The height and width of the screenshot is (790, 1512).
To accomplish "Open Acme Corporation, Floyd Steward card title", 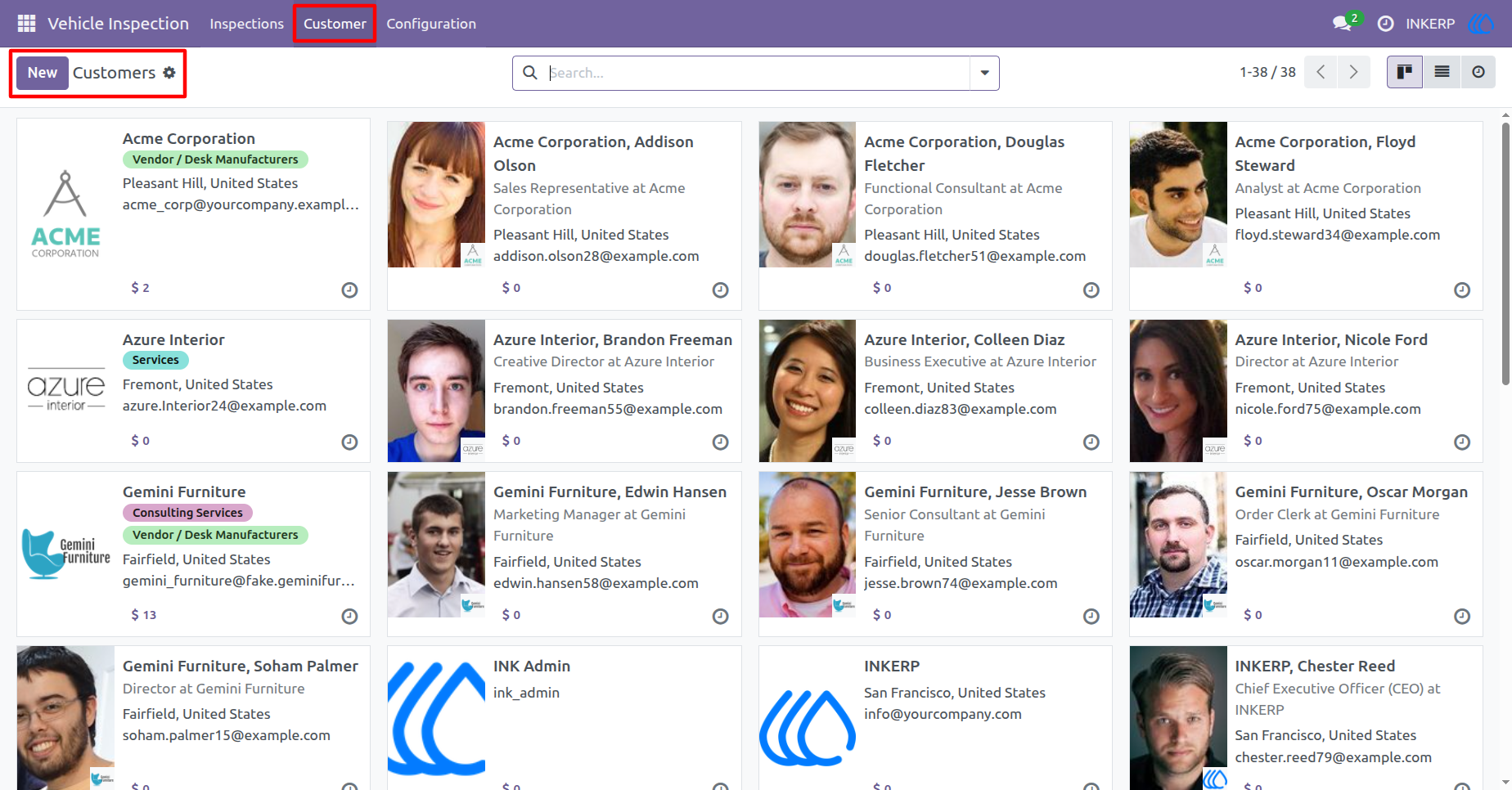I will pyautogui.click(x=1325, y=153).
